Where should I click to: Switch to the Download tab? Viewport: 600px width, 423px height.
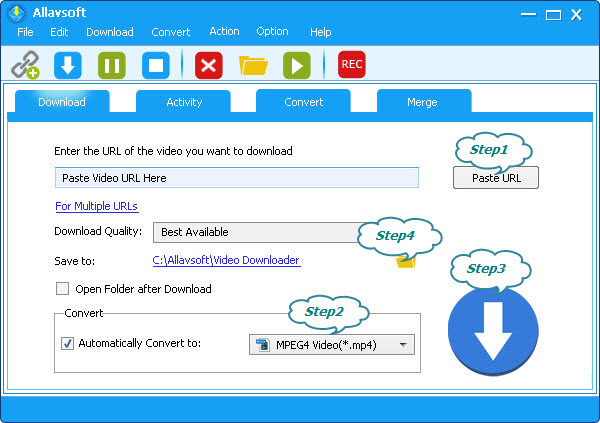coord(62,102)
